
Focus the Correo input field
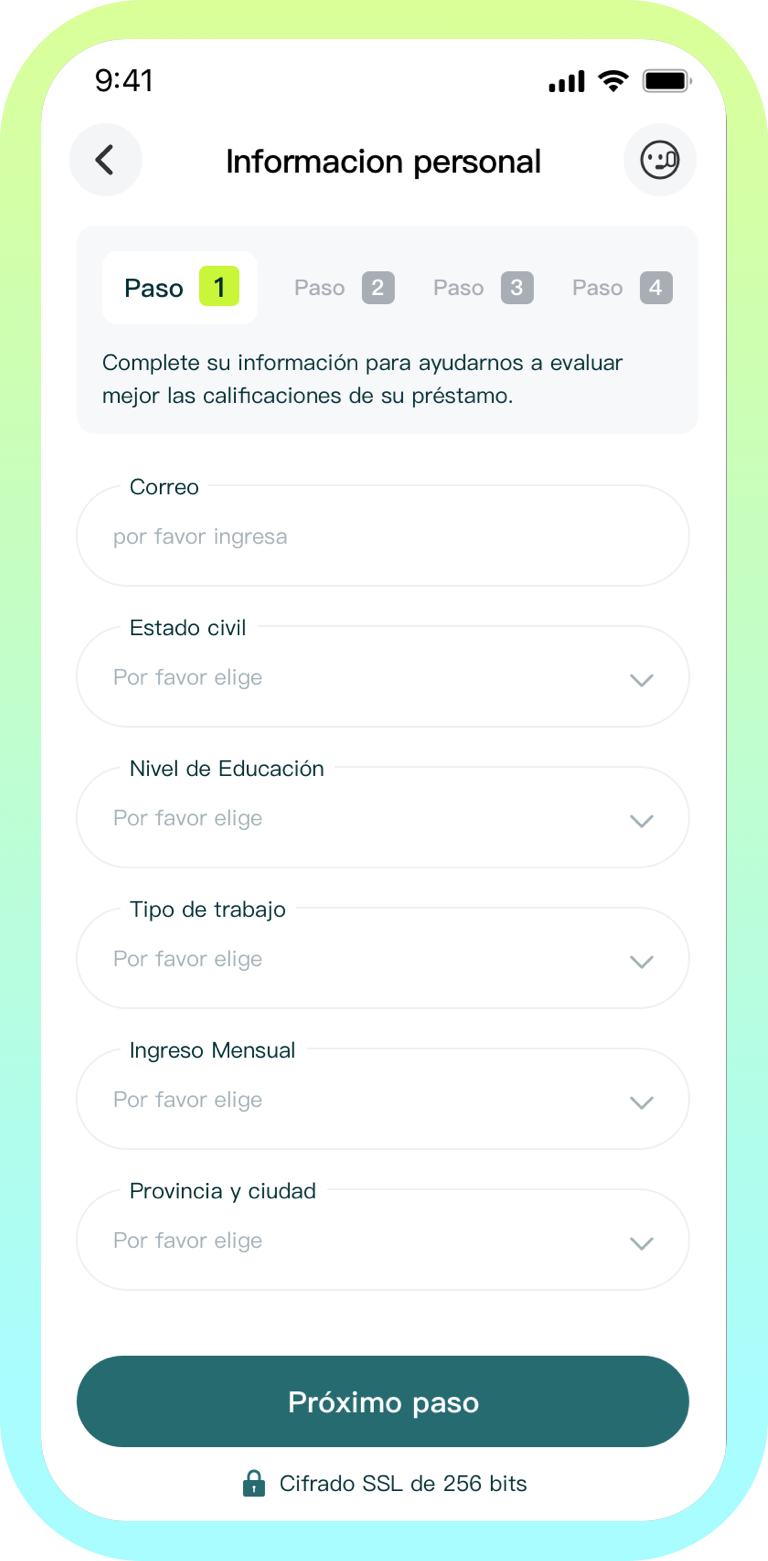(x=383, y=536)
